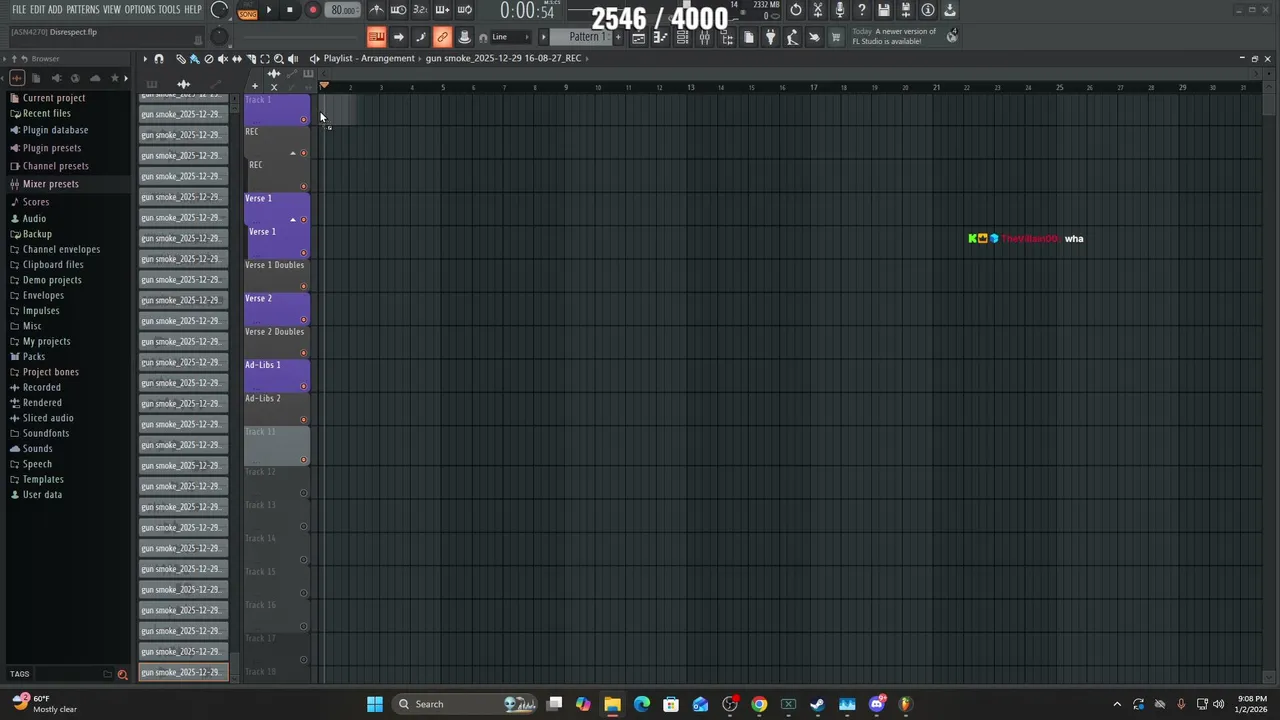Open the ADD menu
Screen dimensions: 1280x720
tap(55, 10)
